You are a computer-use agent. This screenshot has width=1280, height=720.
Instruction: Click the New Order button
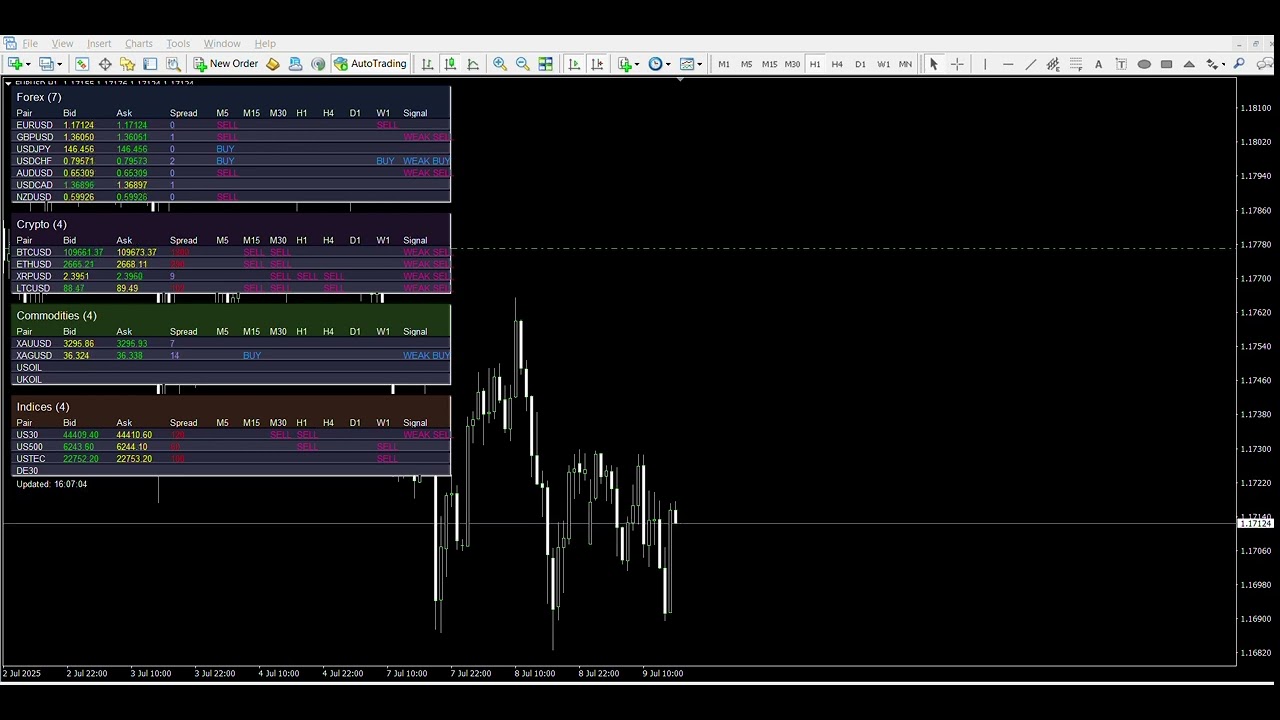[226, 64]
